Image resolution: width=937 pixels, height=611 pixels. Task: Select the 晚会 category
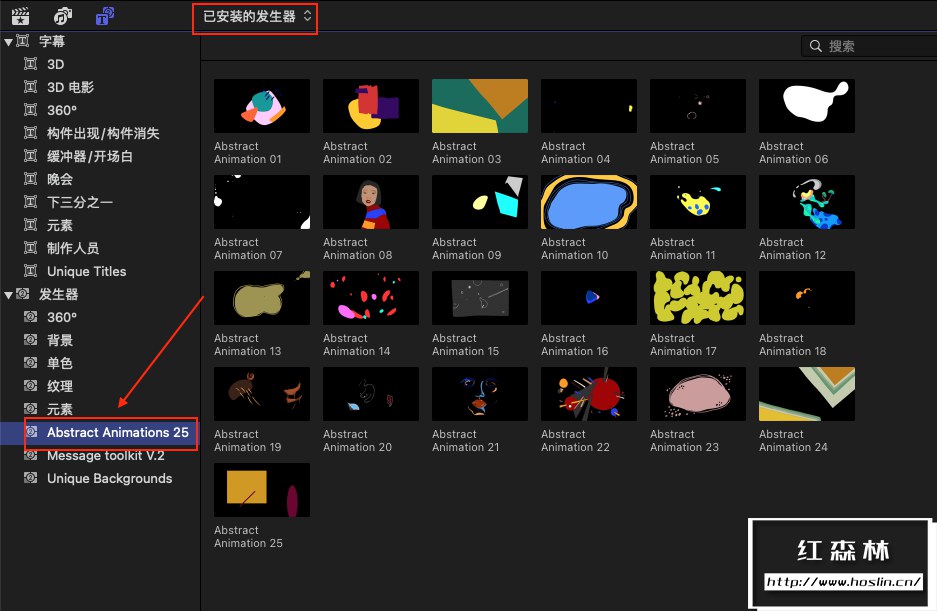(100, 179)
